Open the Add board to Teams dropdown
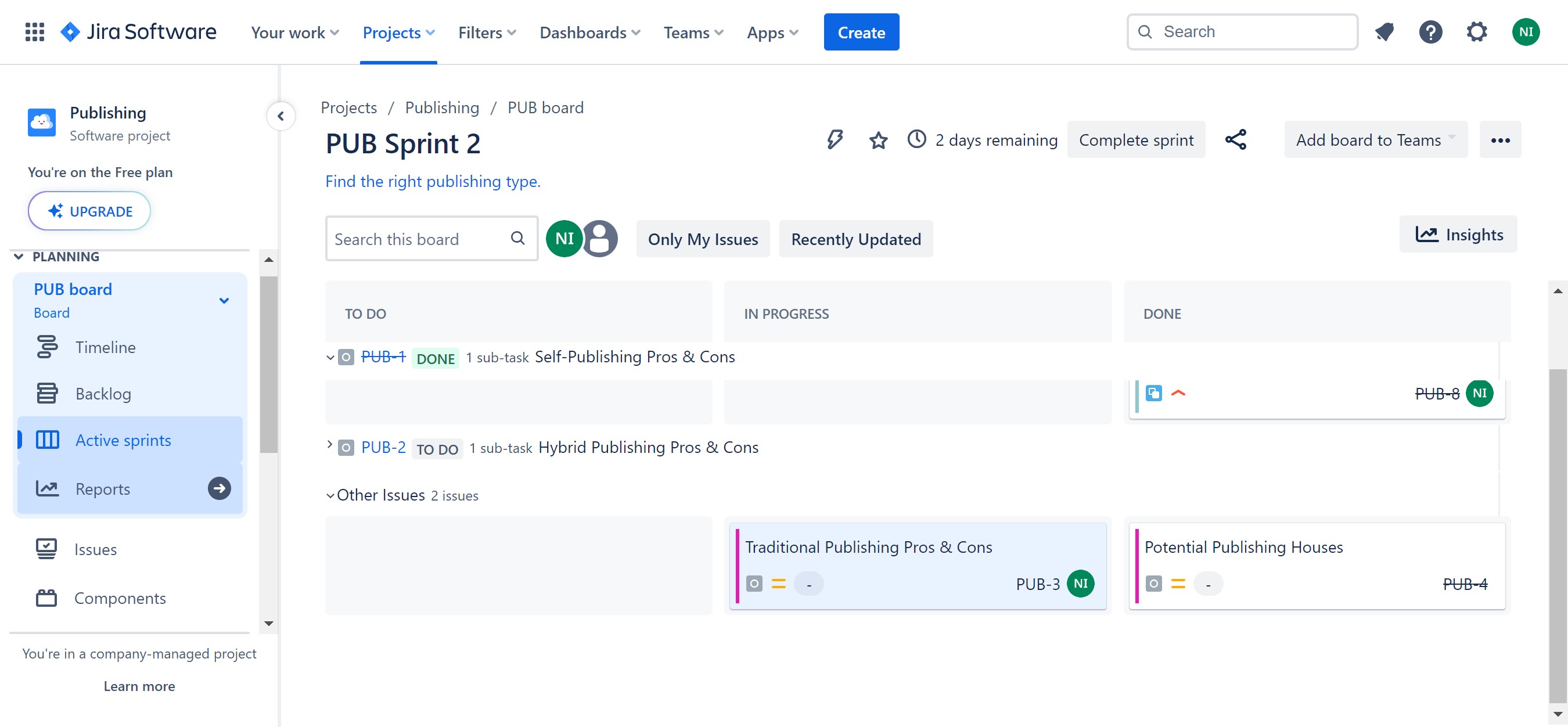Screen dimensions: 1568x727 tap(1375, 140)
